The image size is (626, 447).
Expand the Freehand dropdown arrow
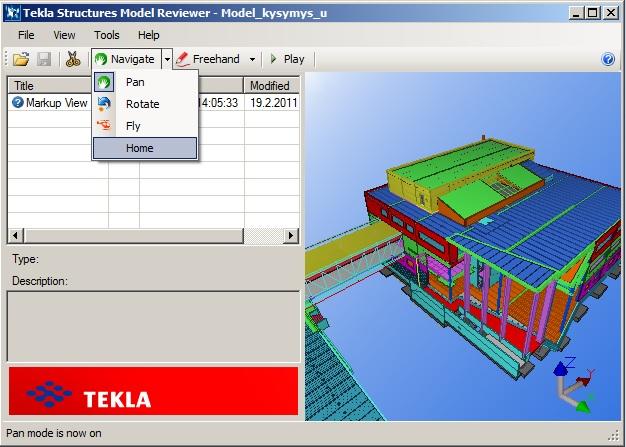(x=252, y=59)
